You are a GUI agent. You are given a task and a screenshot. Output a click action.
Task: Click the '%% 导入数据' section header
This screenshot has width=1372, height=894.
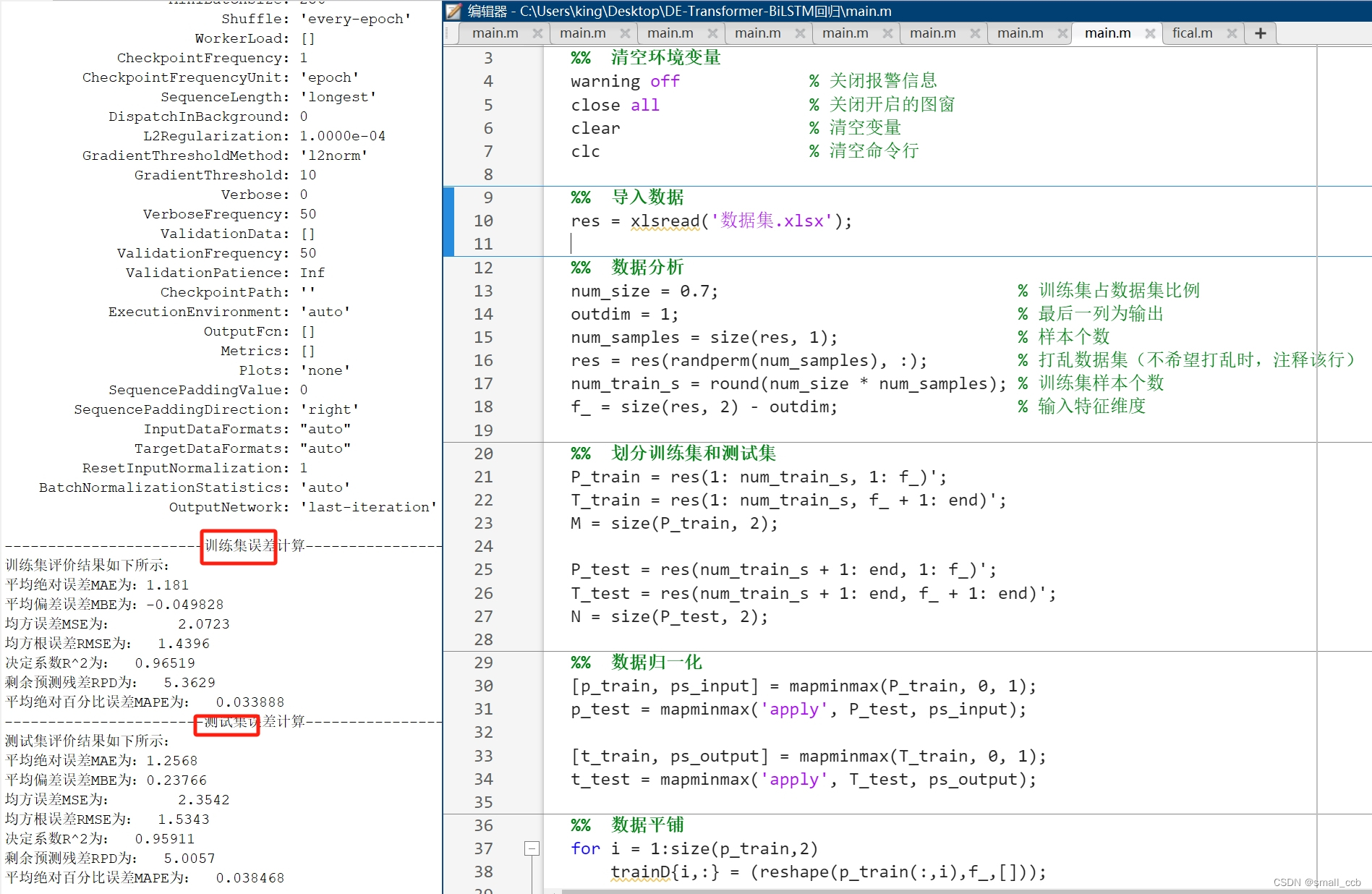pyautogui.click(x=627, y=197)
